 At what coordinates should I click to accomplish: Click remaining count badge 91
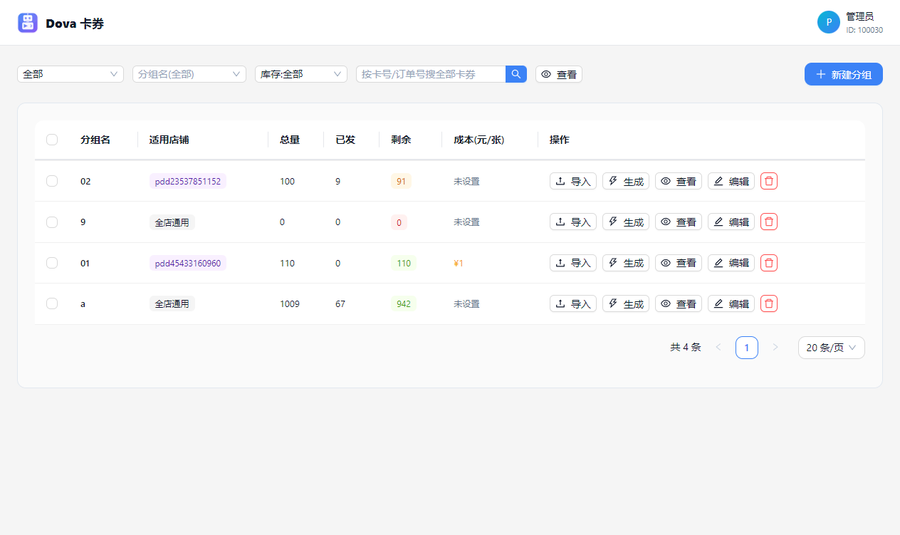pyautogui.click(x=401, y=181)
